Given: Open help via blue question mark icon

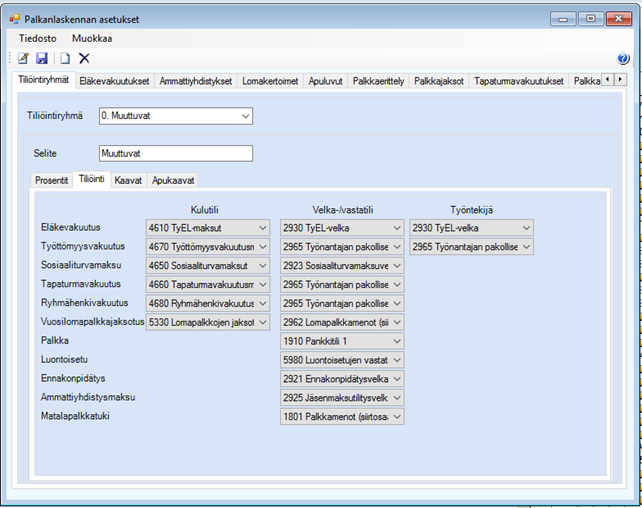Looking at the screenshot, I should point(623,59).
